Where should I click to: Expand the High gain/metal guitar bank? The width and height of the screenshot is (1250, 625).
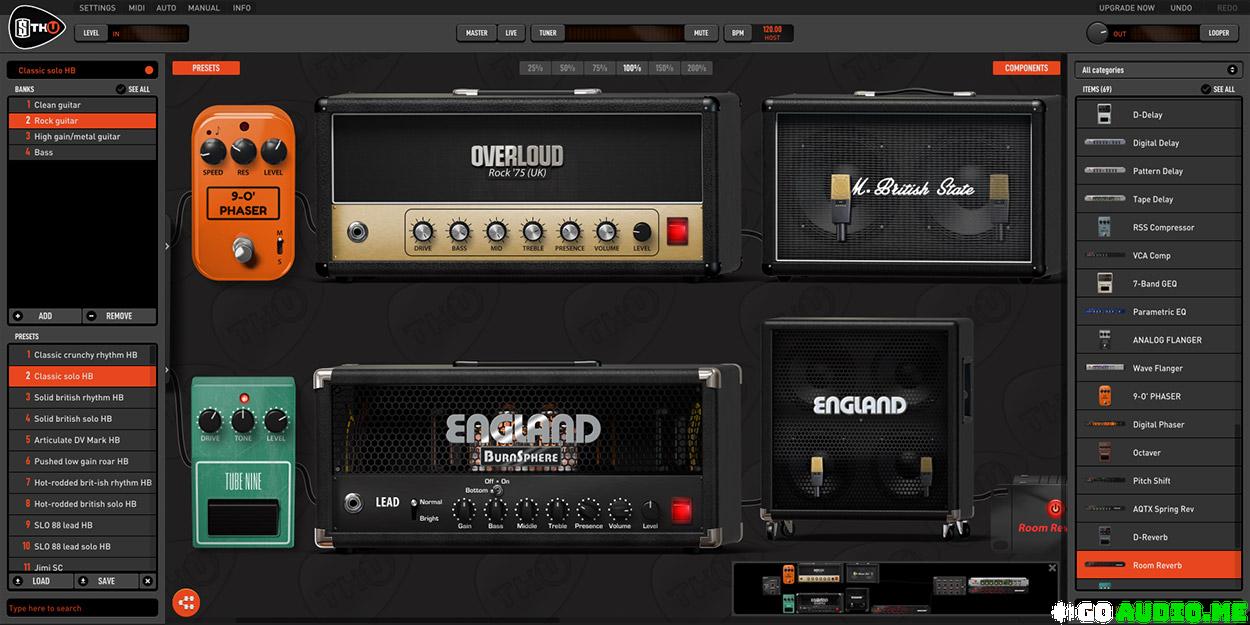click(x=82, y=136)
